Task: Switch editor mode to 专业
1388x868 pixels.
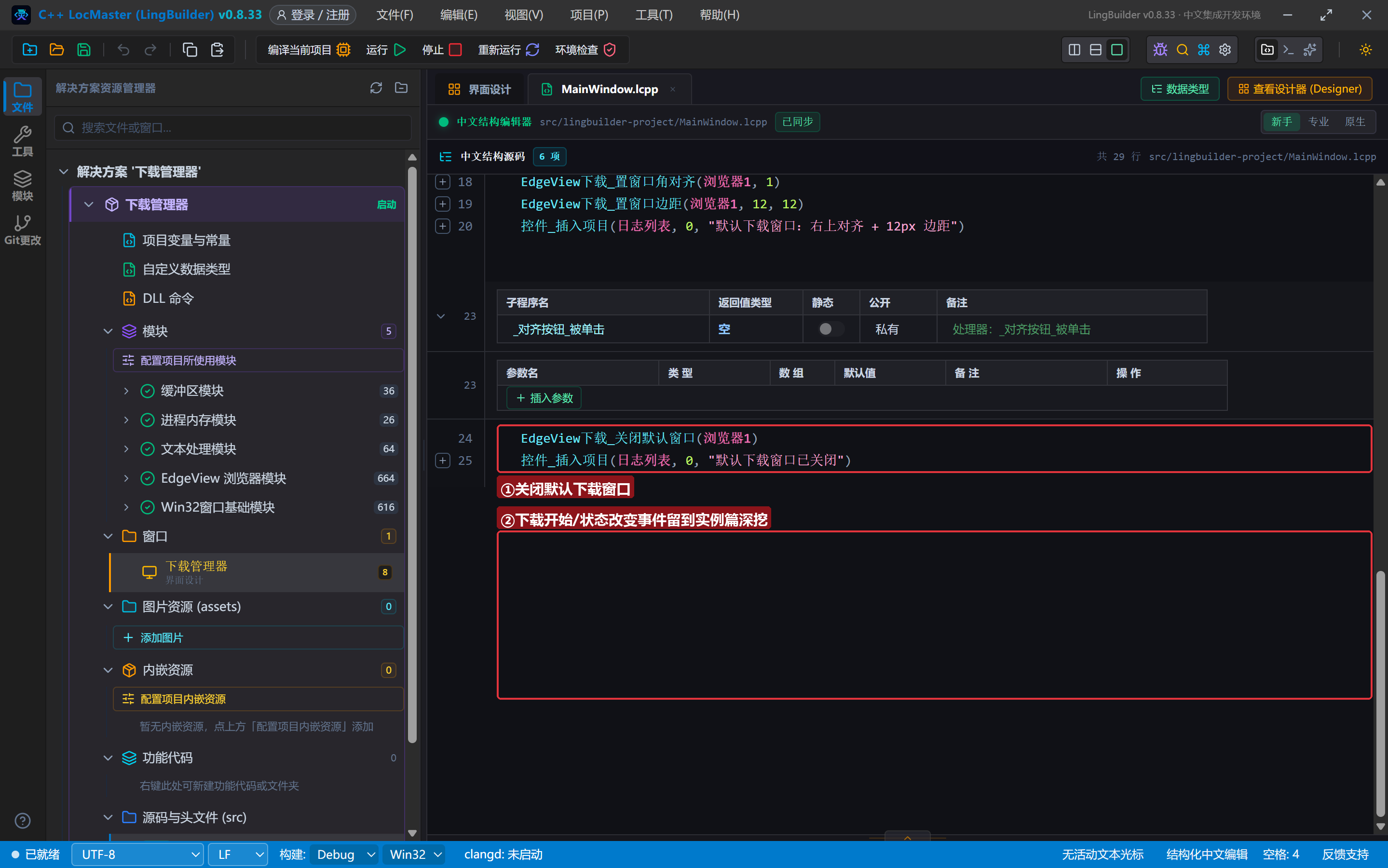Action: click(1319, 122)
